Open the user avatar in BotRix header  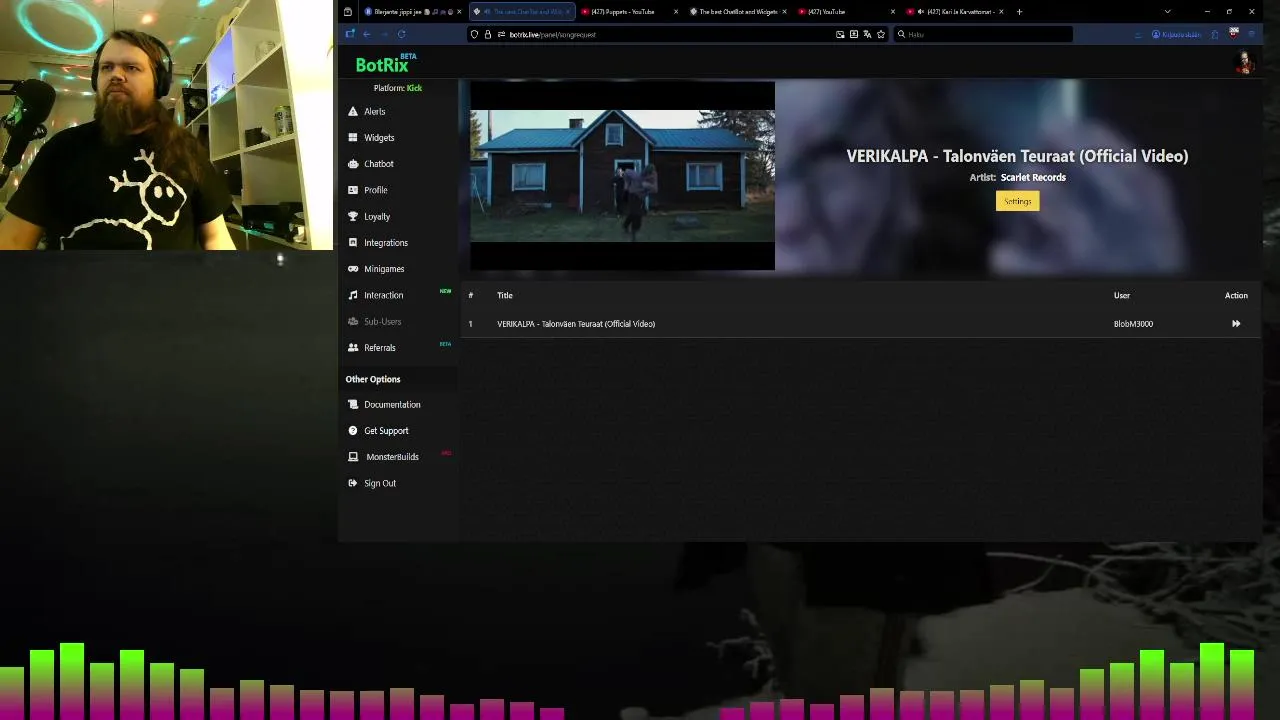pyautogui.click(x=1244, y=63)
